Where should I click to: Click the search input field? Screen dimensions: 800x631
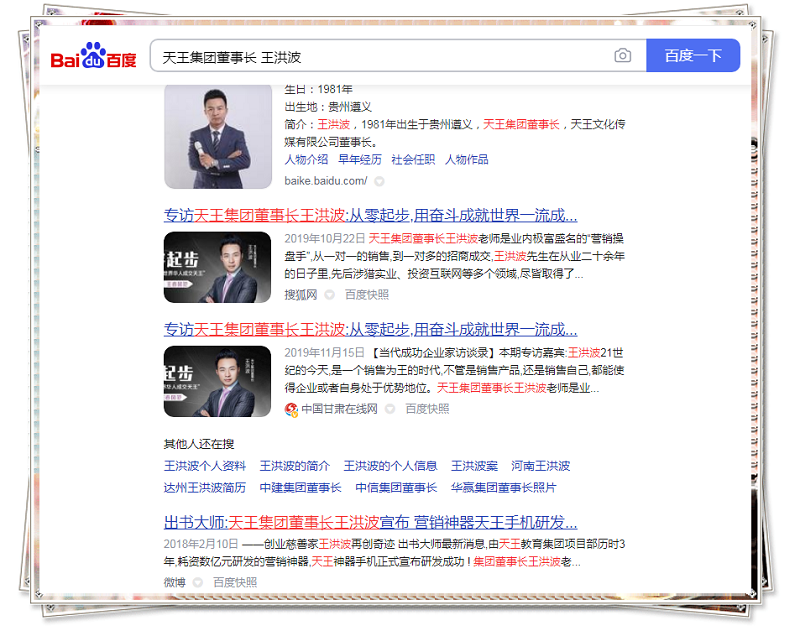click(380, 56)
